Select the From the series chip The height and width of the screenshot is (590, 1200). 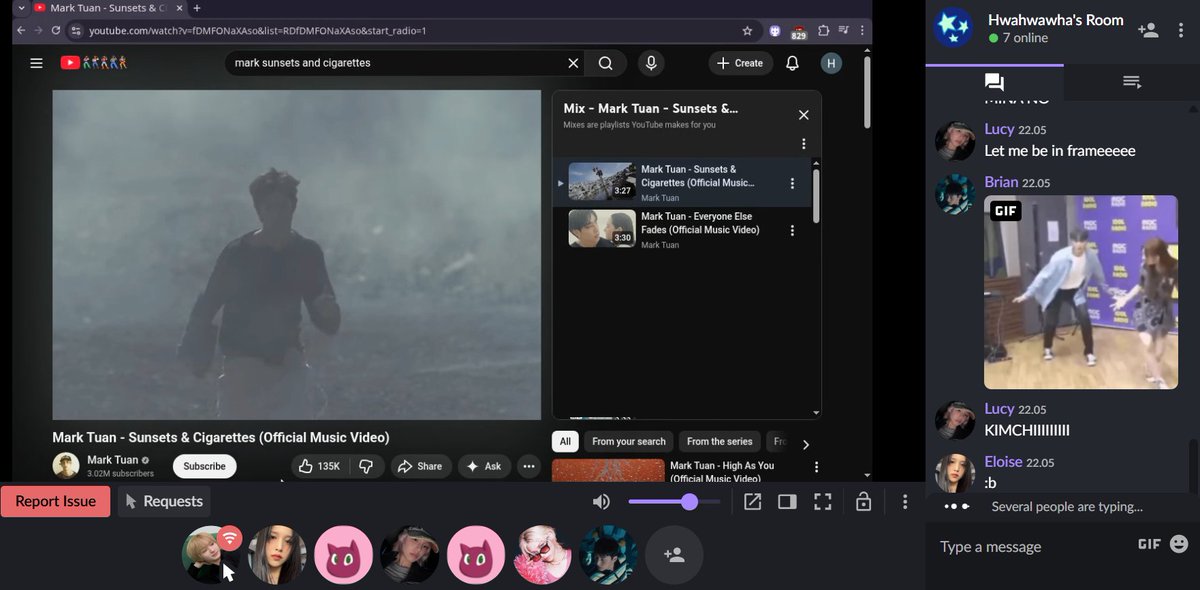[x=719, y=442]
